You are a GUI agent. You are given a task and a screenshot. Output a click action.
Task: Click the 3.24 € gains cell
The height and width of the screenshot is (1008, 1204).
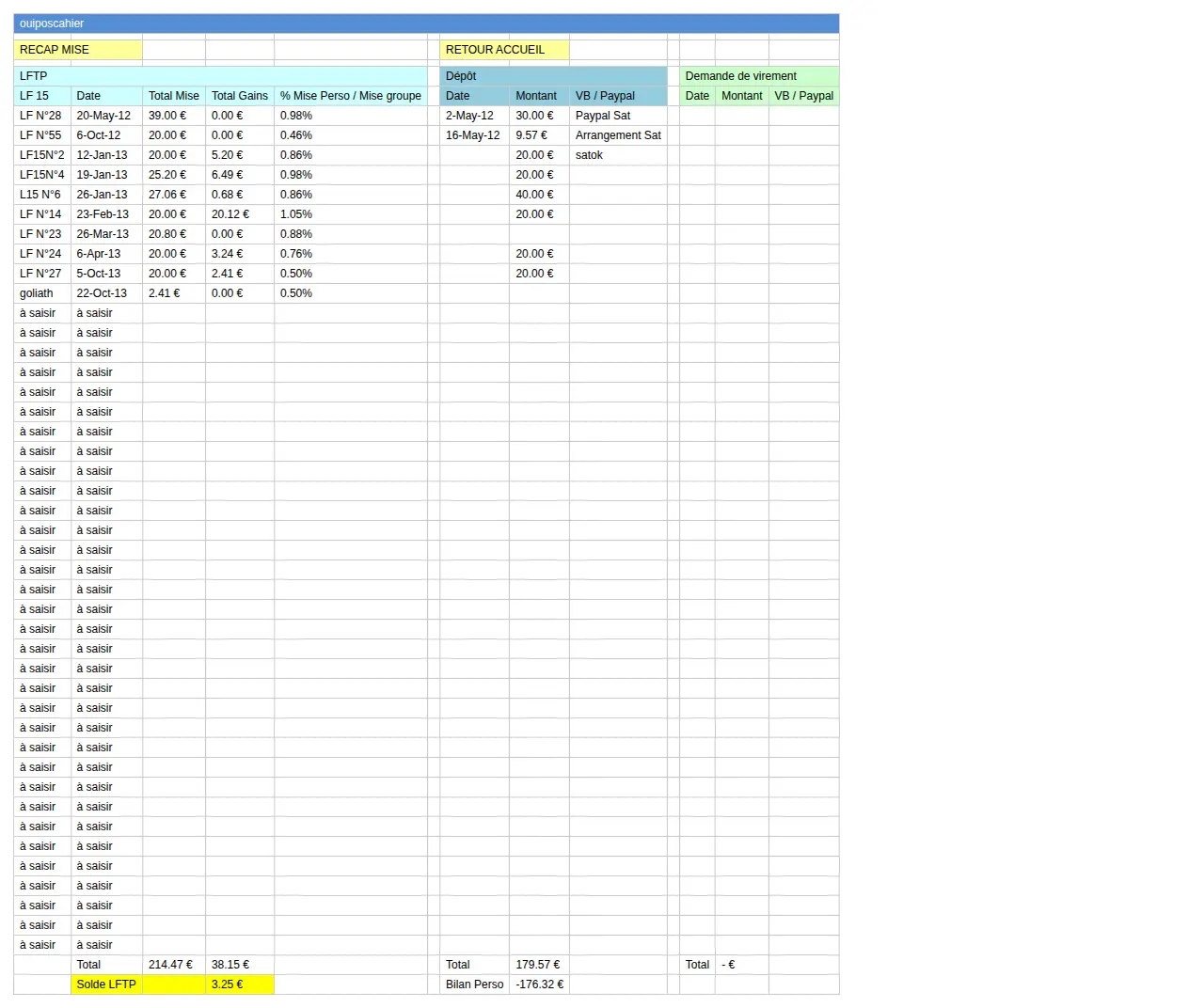pyautogui.click(x=240, y=254)
